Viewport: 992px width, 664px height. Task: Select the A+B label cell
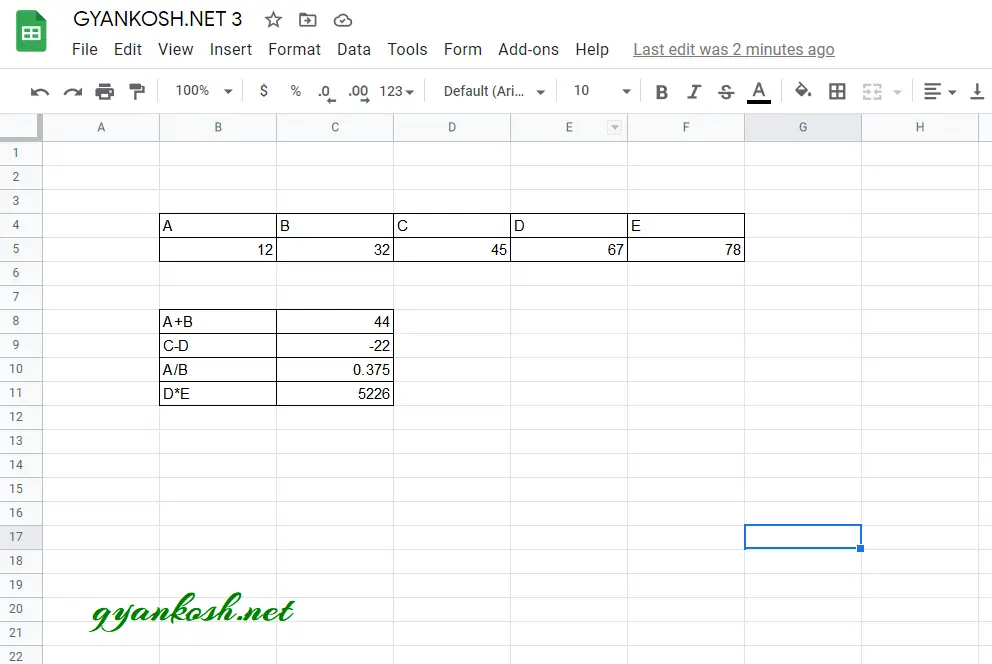click(x=218, y=321)
